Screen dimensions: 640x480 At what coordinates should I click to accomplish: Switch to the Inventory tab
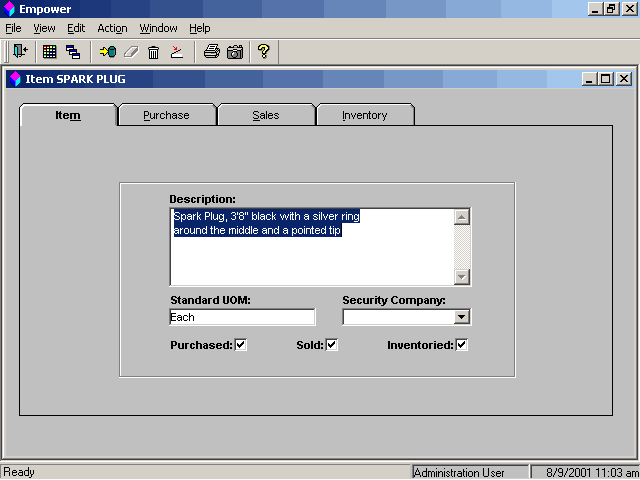(x=365, y=115)
